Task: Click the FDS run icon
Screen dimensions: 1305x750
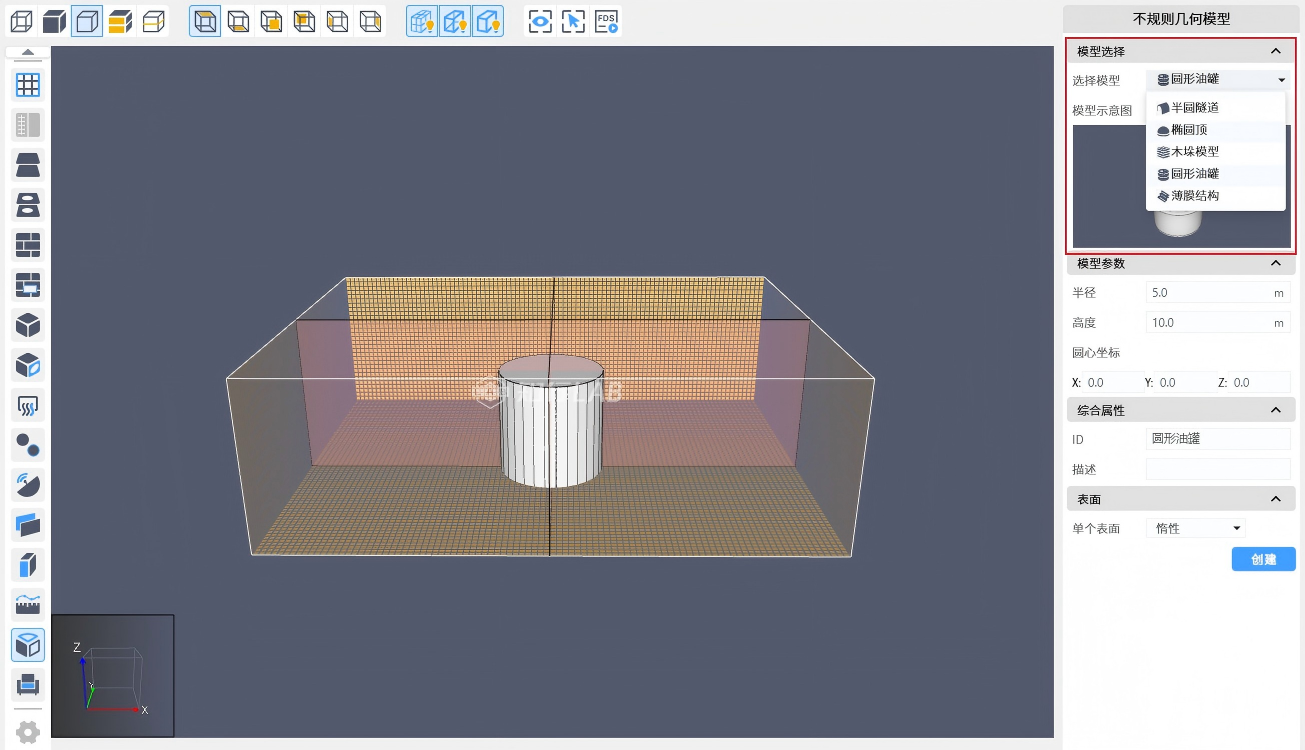Action: click(606, 21)
